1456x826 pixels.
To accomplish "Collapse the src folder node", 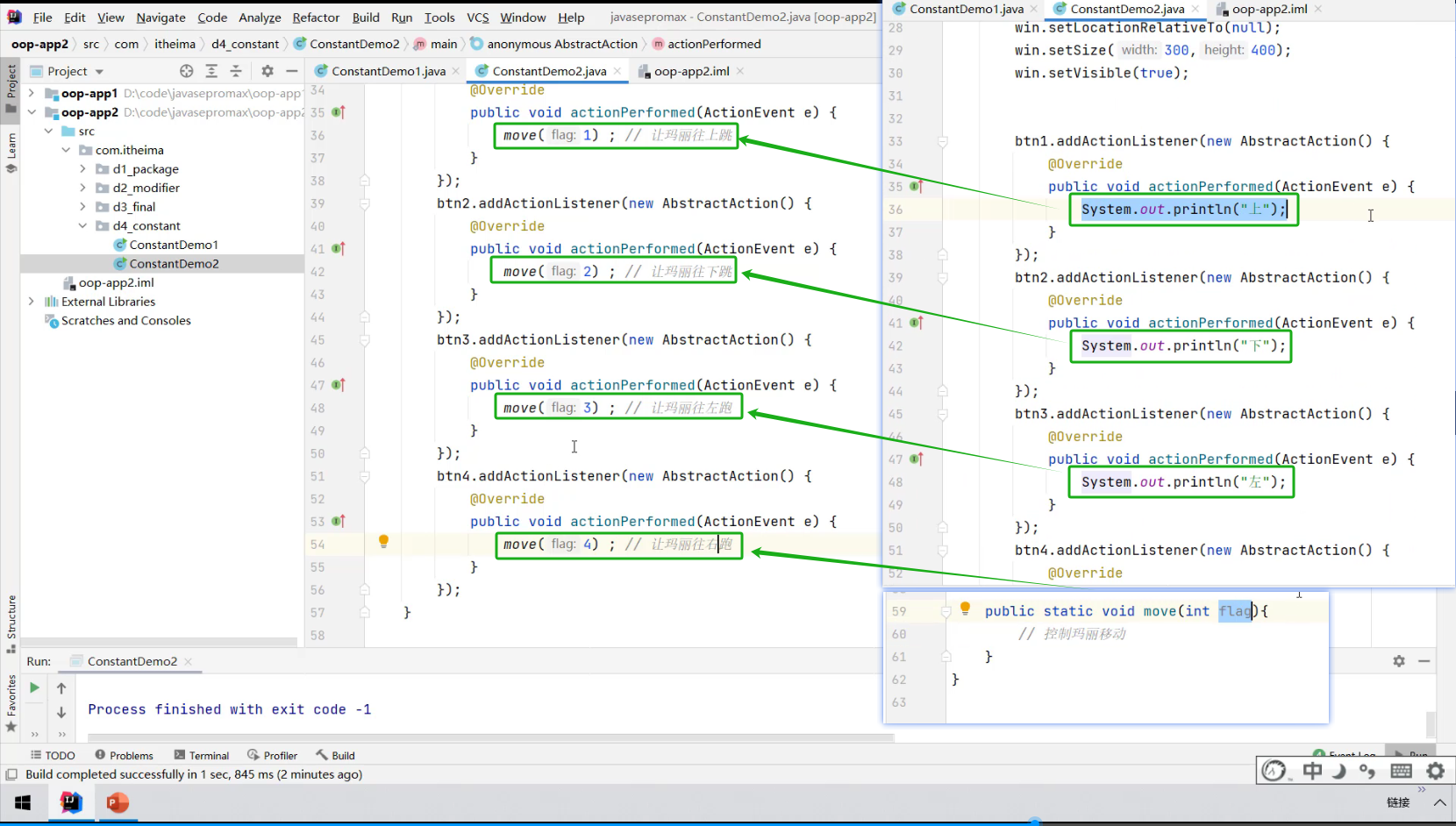I will click(48, 132).
